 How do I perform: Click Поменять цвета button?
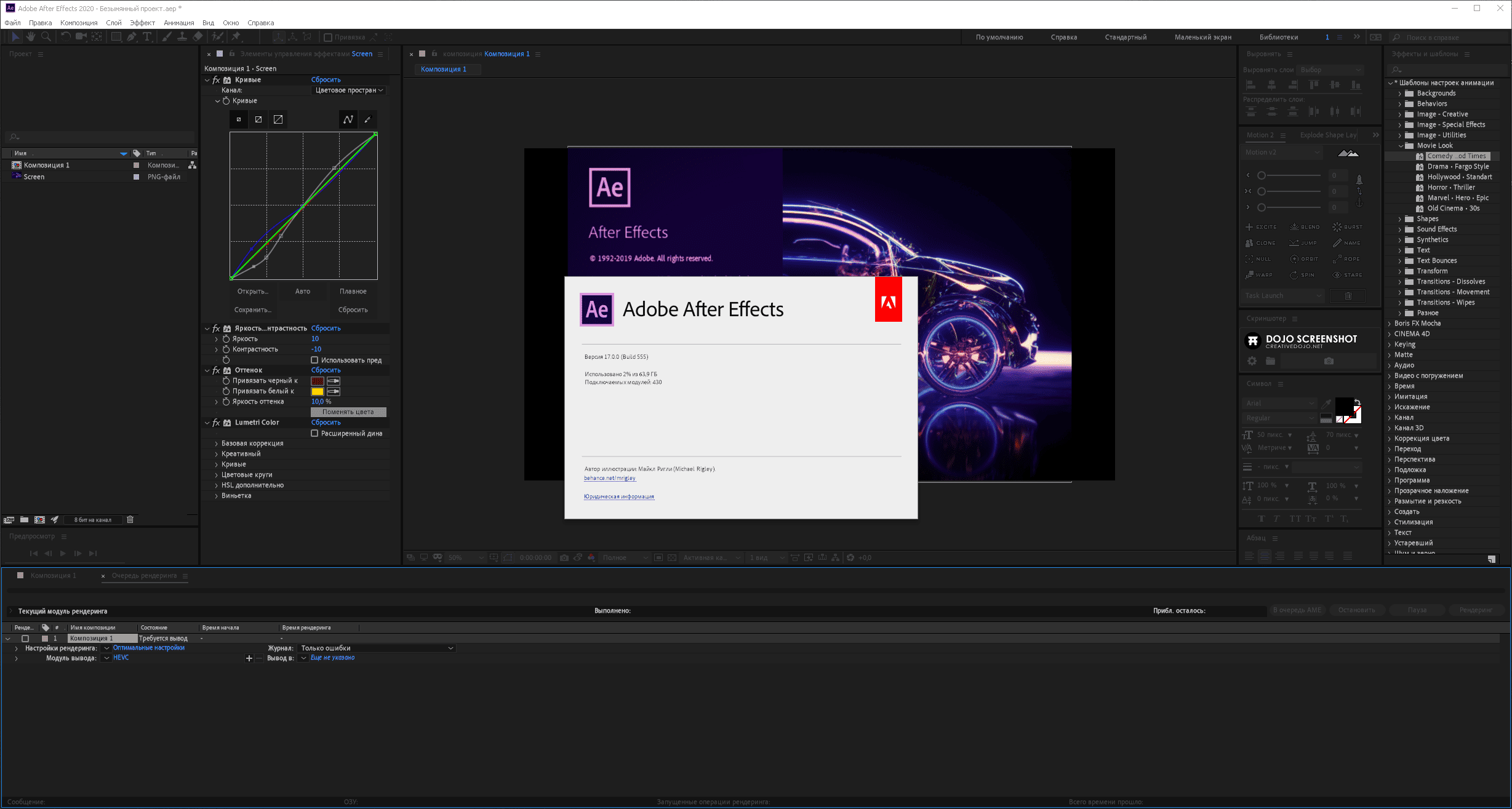pyautogui.click(x=348, y=412)
